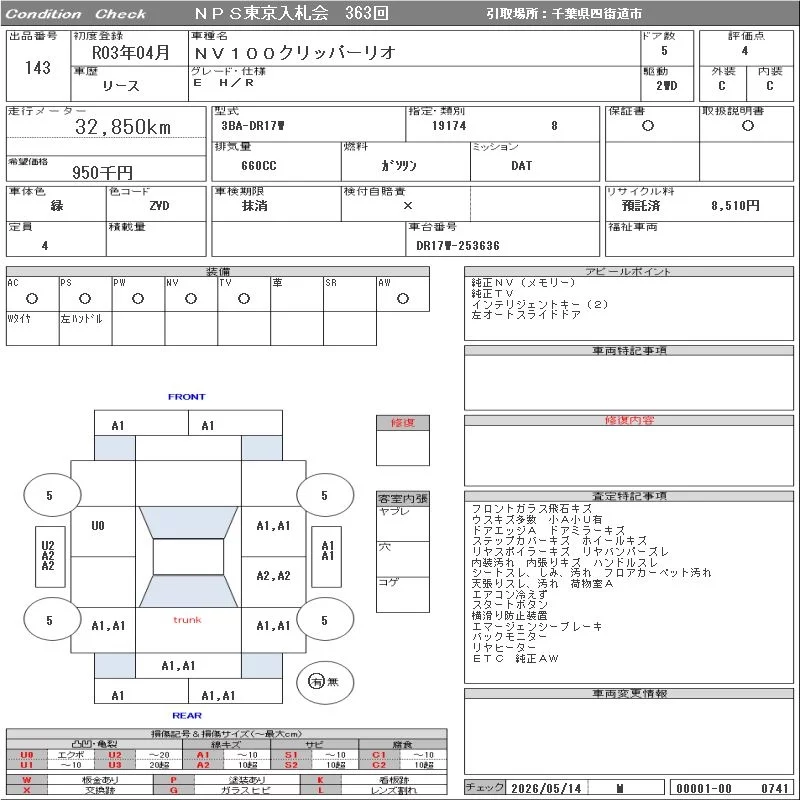The height and width of the screenshot is (800, 800).
Task: Click the × mark under 検付自賠責
Action: (408, 206)
